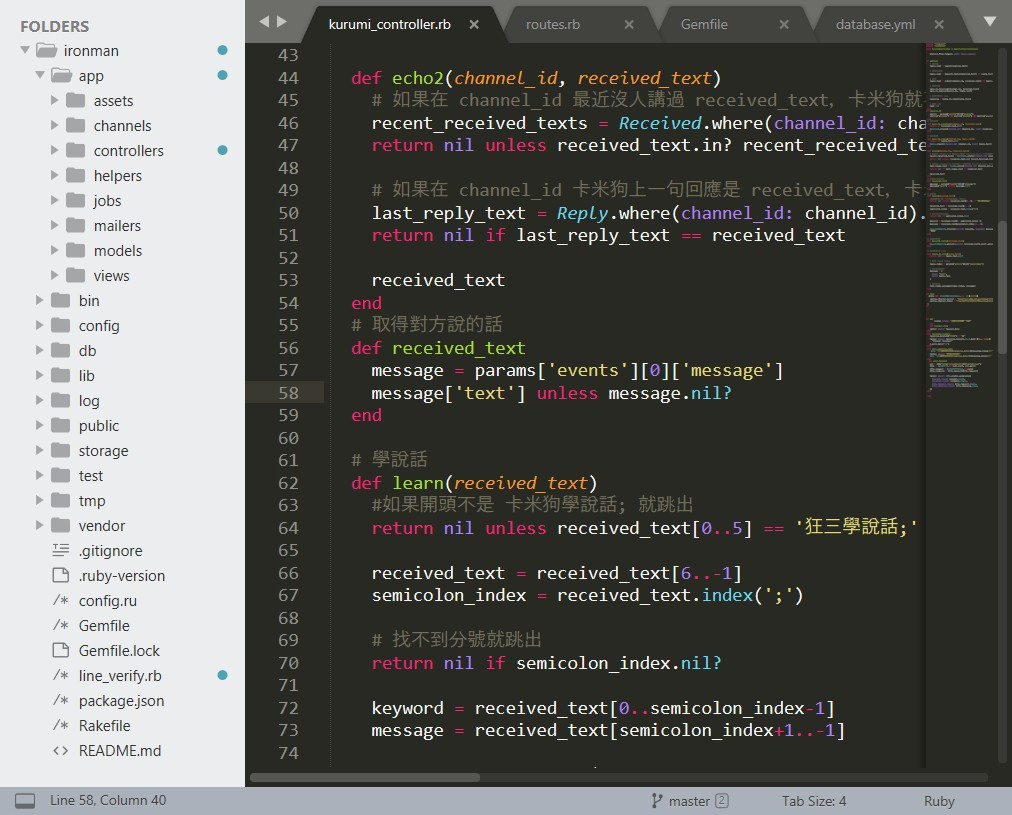Click the mailers folder icon
This screenshot has height=815, width=1012.
76,225
